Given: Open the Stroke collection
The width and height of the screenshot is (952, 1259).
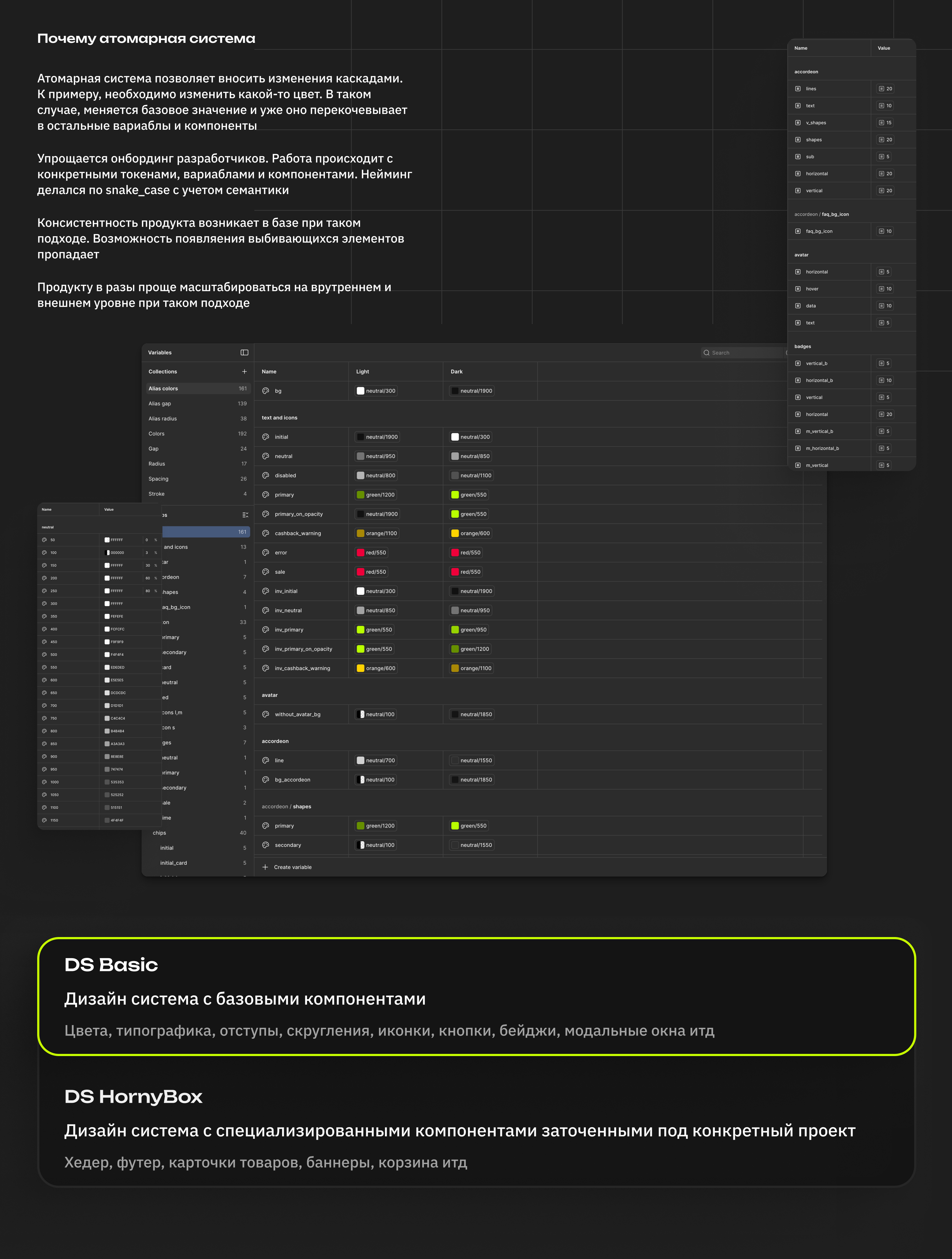Looking at the screenshot, I should click(156, 494).
